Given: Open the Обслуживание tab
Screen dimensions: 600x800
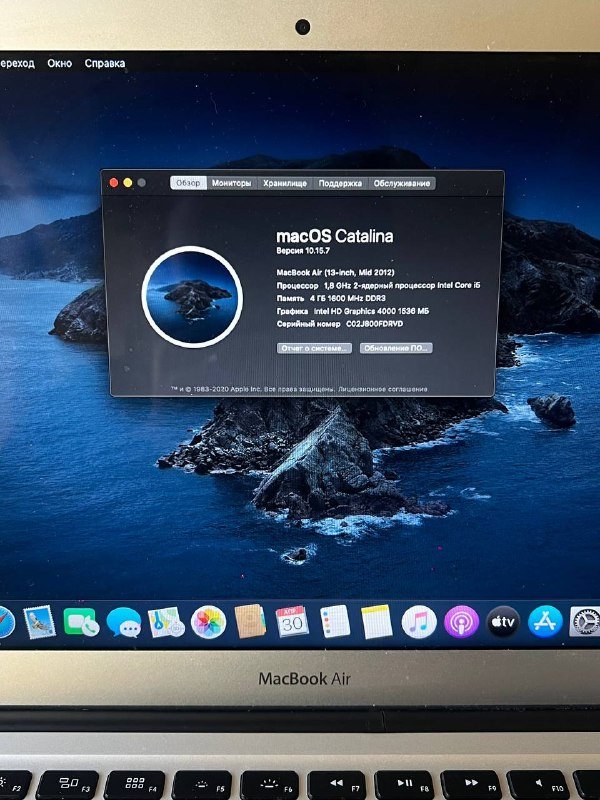Looking at the screenshot, I should pos(402,183).
